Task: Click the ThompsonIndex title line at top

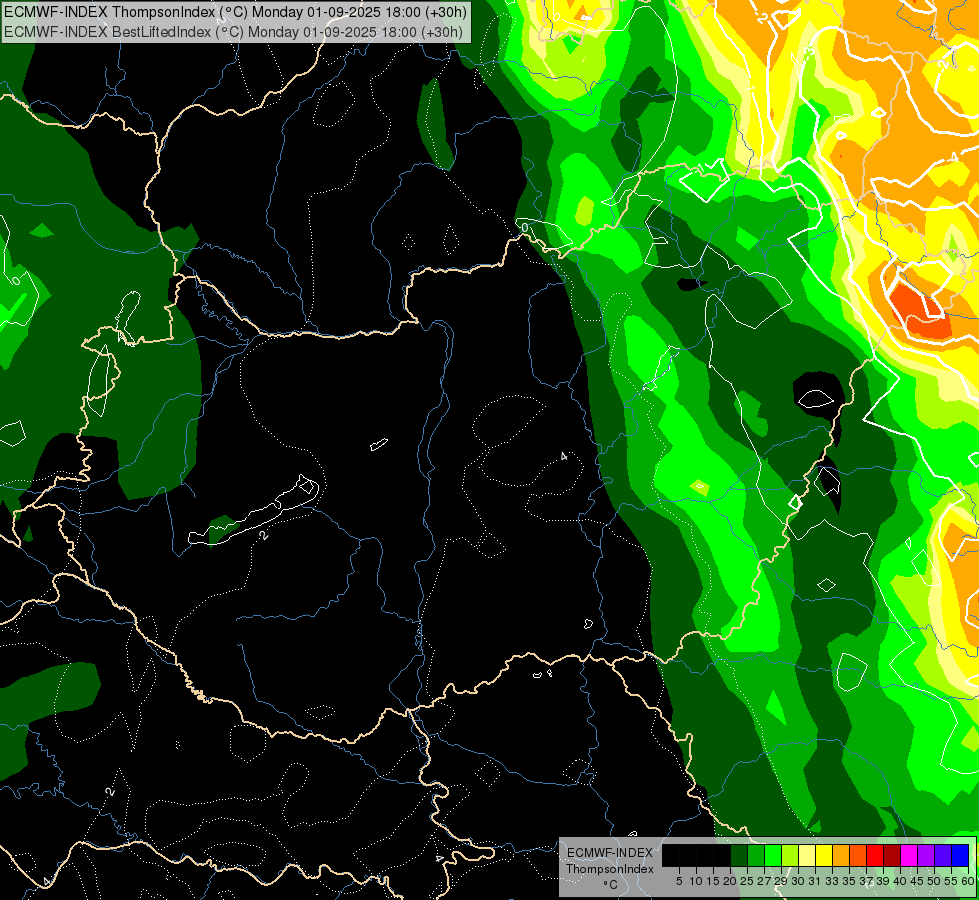Action: 235,11
